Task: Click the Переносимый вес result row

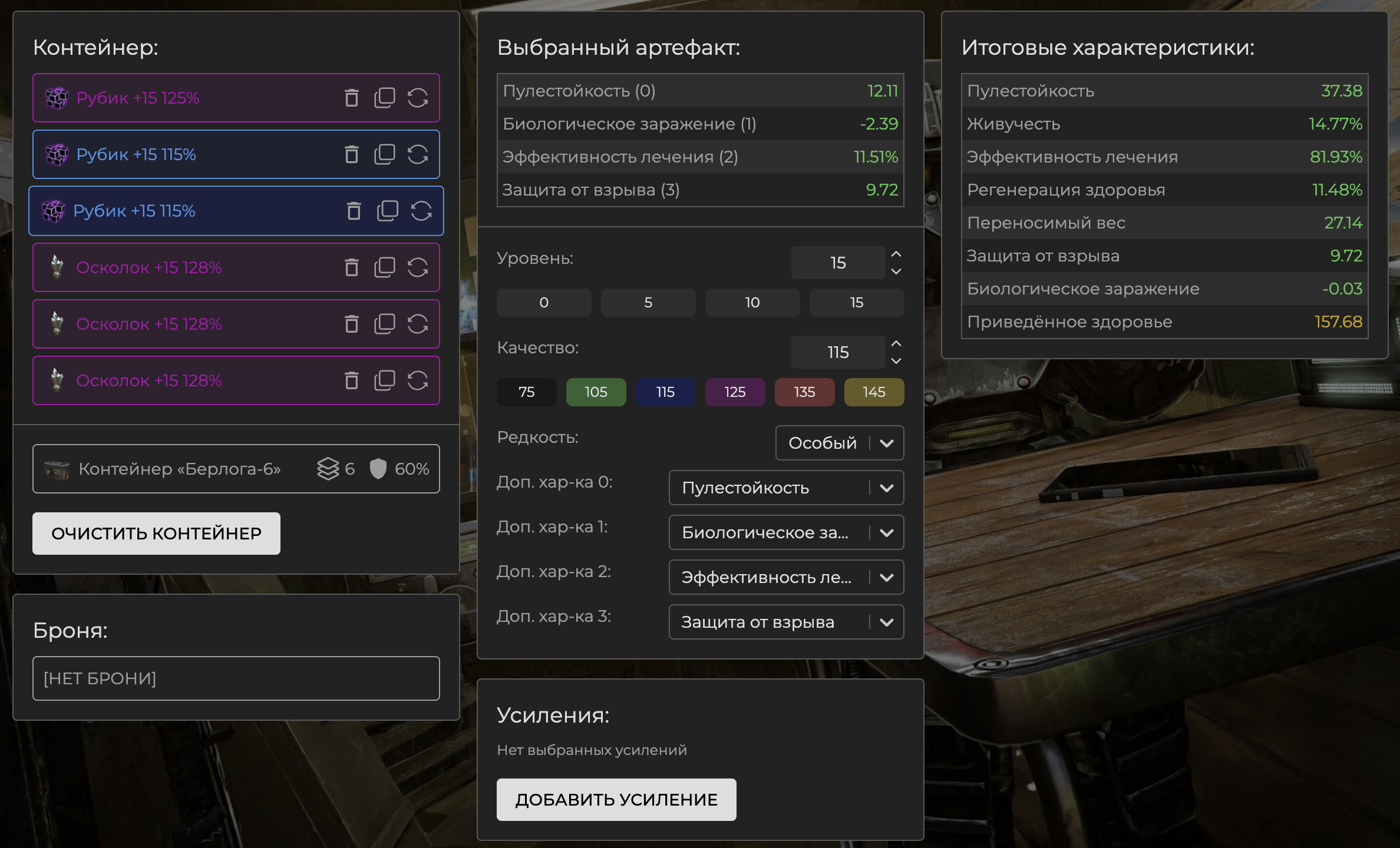Action: (1165, 223)
